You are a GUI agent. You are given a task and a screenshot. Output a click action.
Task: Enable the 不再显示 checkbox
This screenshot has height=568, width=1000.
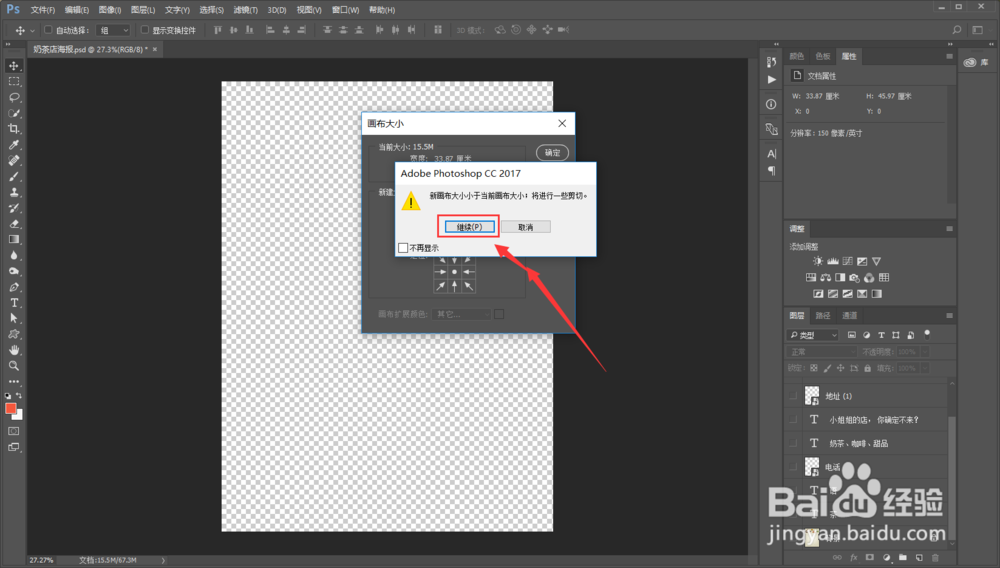coord(403,247)
